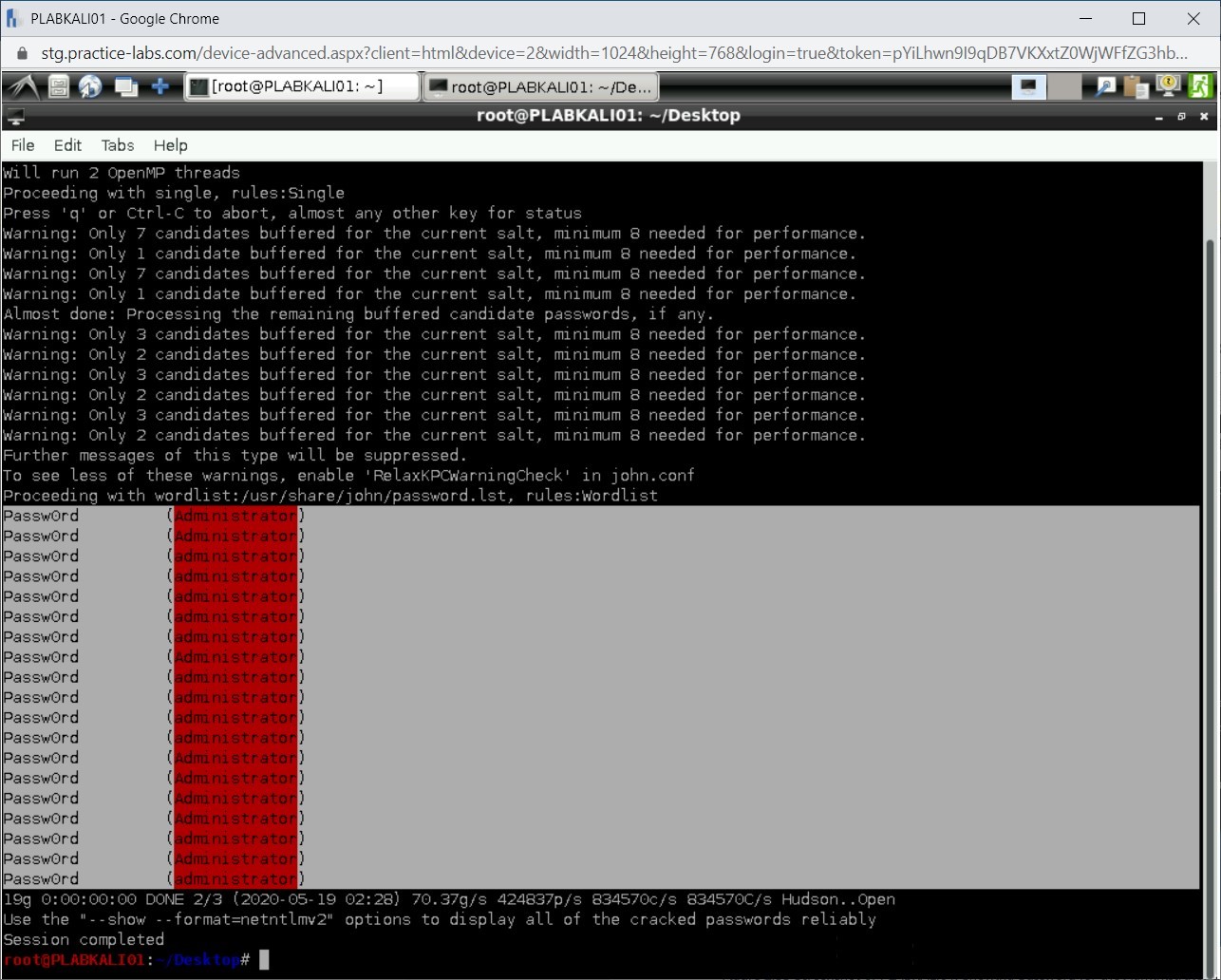The height and width of the screenshot is (980, 1221).
Task: Click the terminal prompt next to root@PLABKALI01:~/Desktop#
Action: pyautogui.click(x=264, y=959)
